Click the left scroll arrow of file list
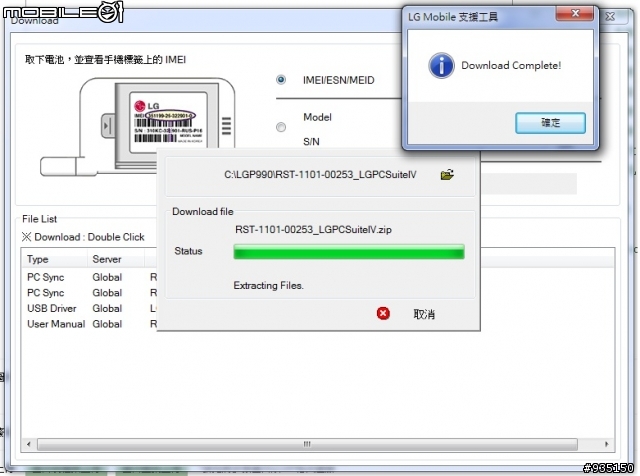The width and height of the screenshot is (640, 476). coord(28,444)
